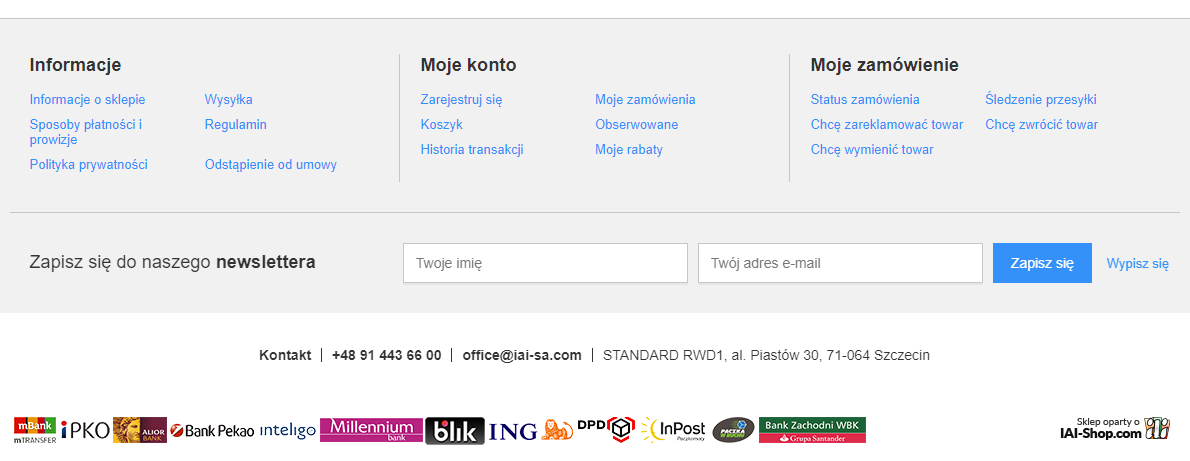Screen dimensions: 1190x461
Task: Click the office@iai-sa.com email address
Action: click(x=521, y=355)
